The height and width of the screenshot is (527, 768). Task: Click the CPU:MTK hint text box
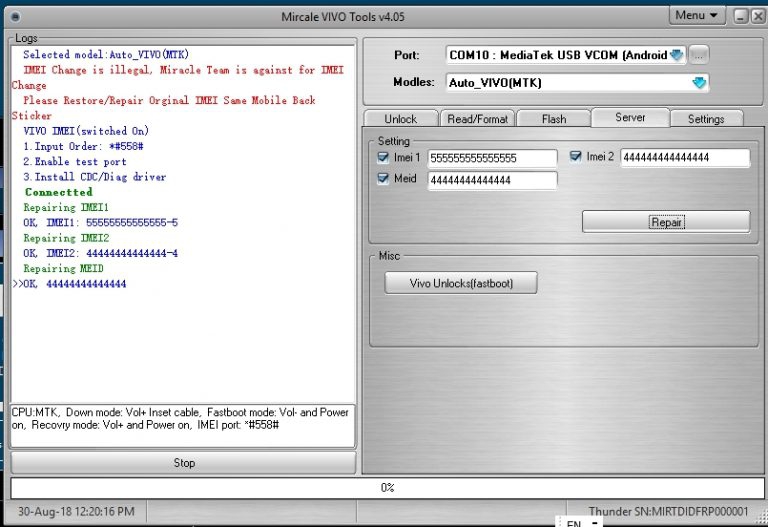click(183, 426)
